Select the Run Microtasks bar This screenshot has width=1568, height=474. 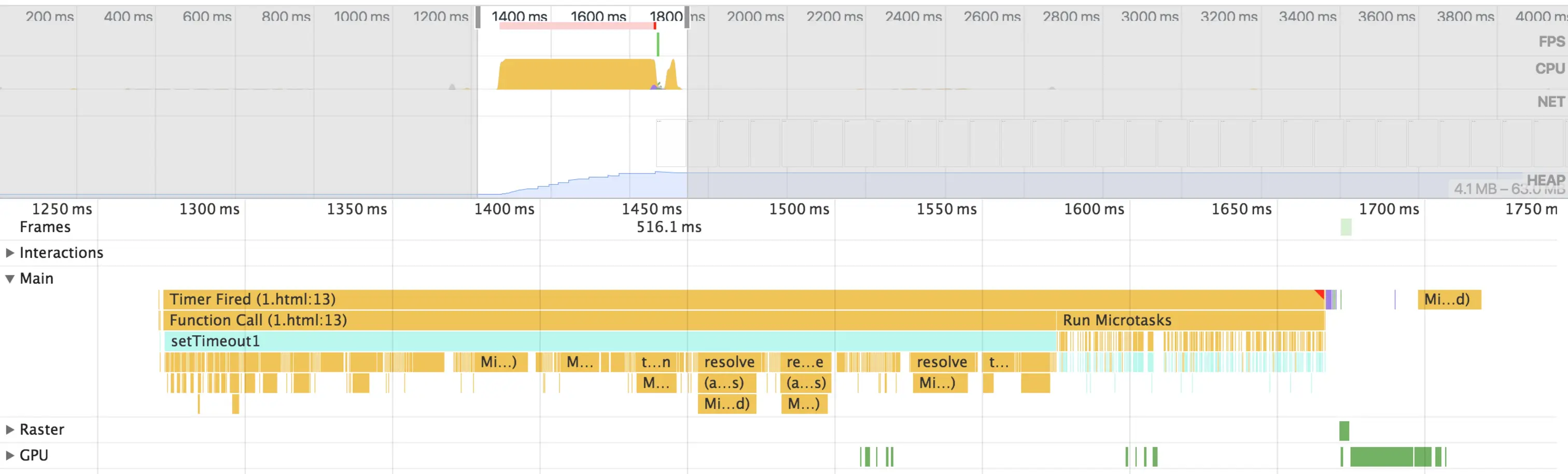click(x=1191, y=320)
